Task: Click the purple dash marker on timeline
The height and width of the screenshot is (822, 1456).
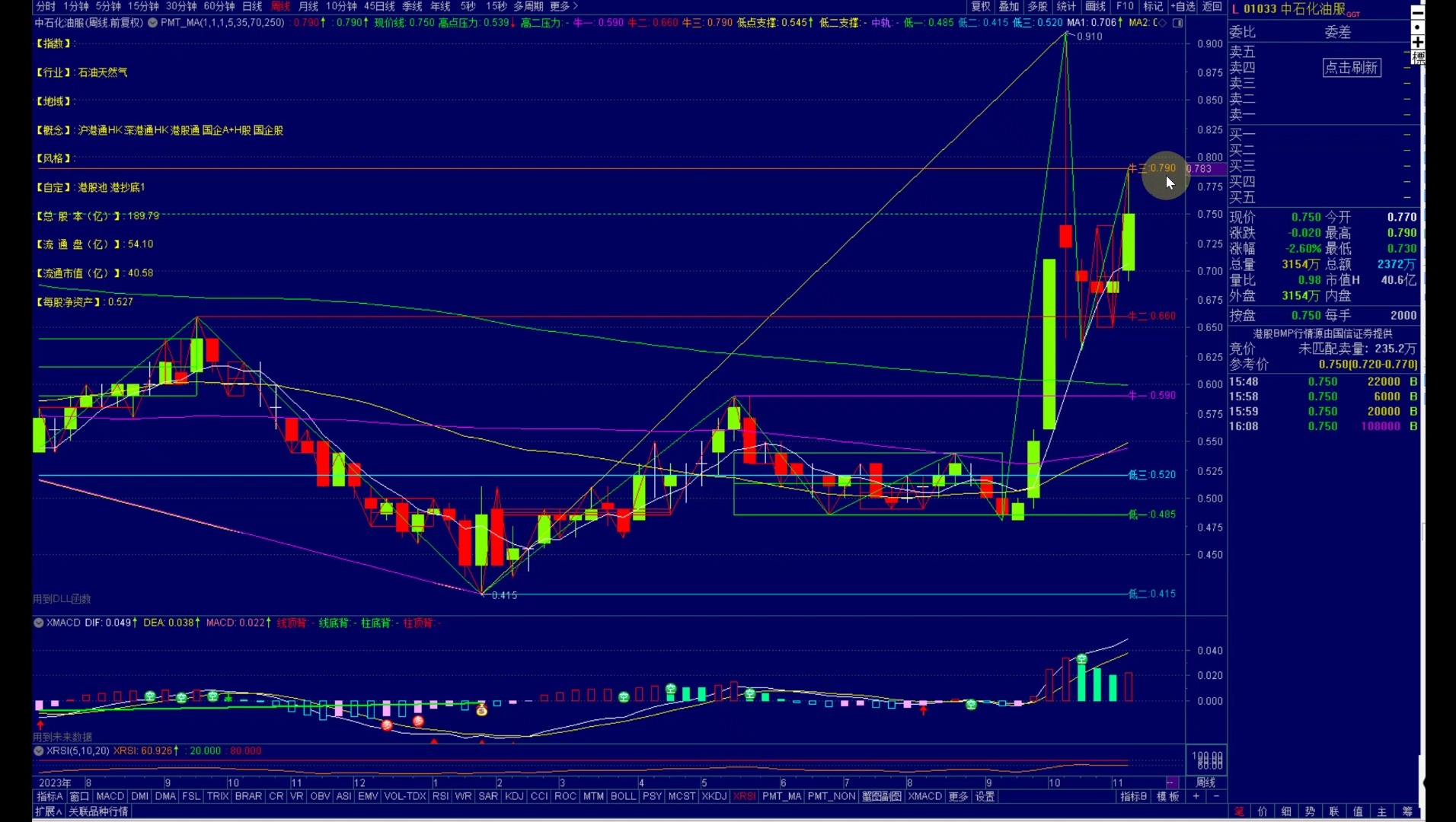Action: coord(1171,782)
